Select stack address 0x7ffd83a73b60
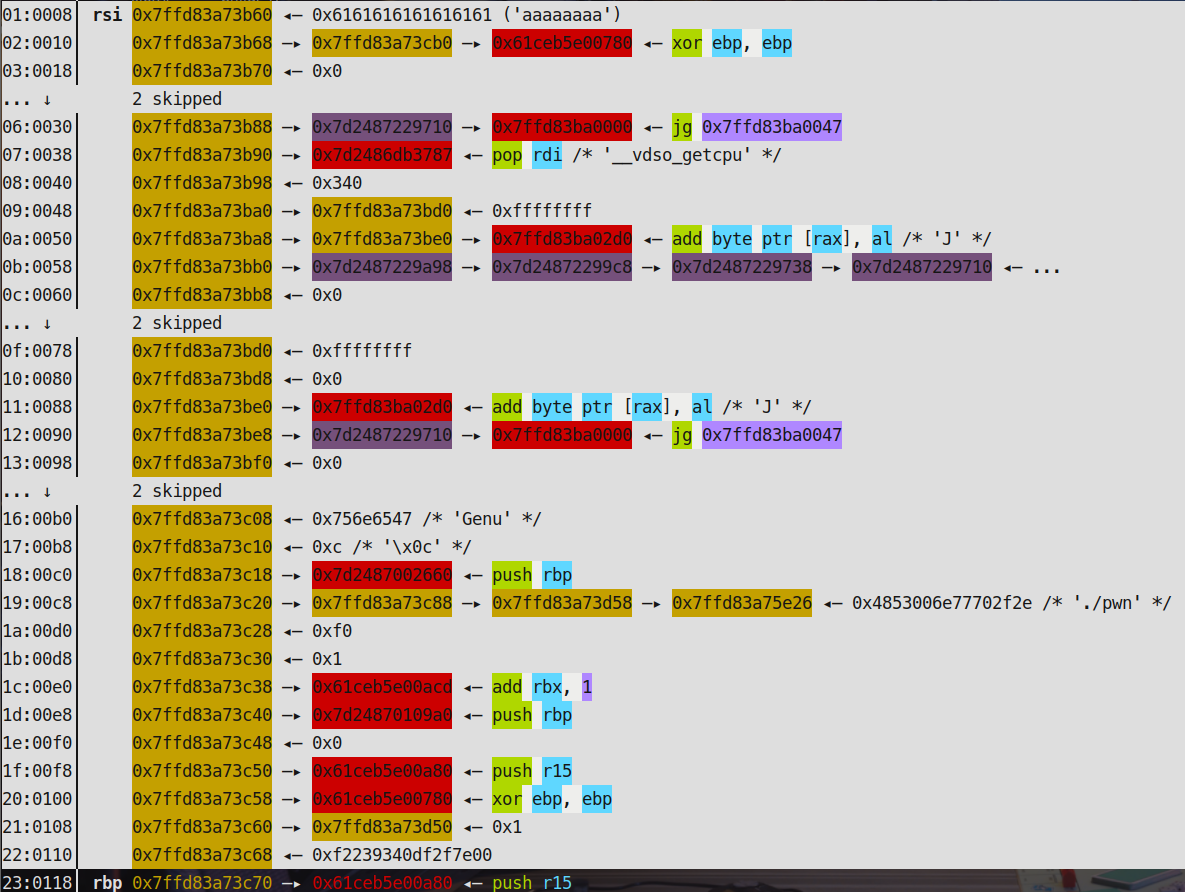This screenshot has width=1185, height=892. click(201, 15)
